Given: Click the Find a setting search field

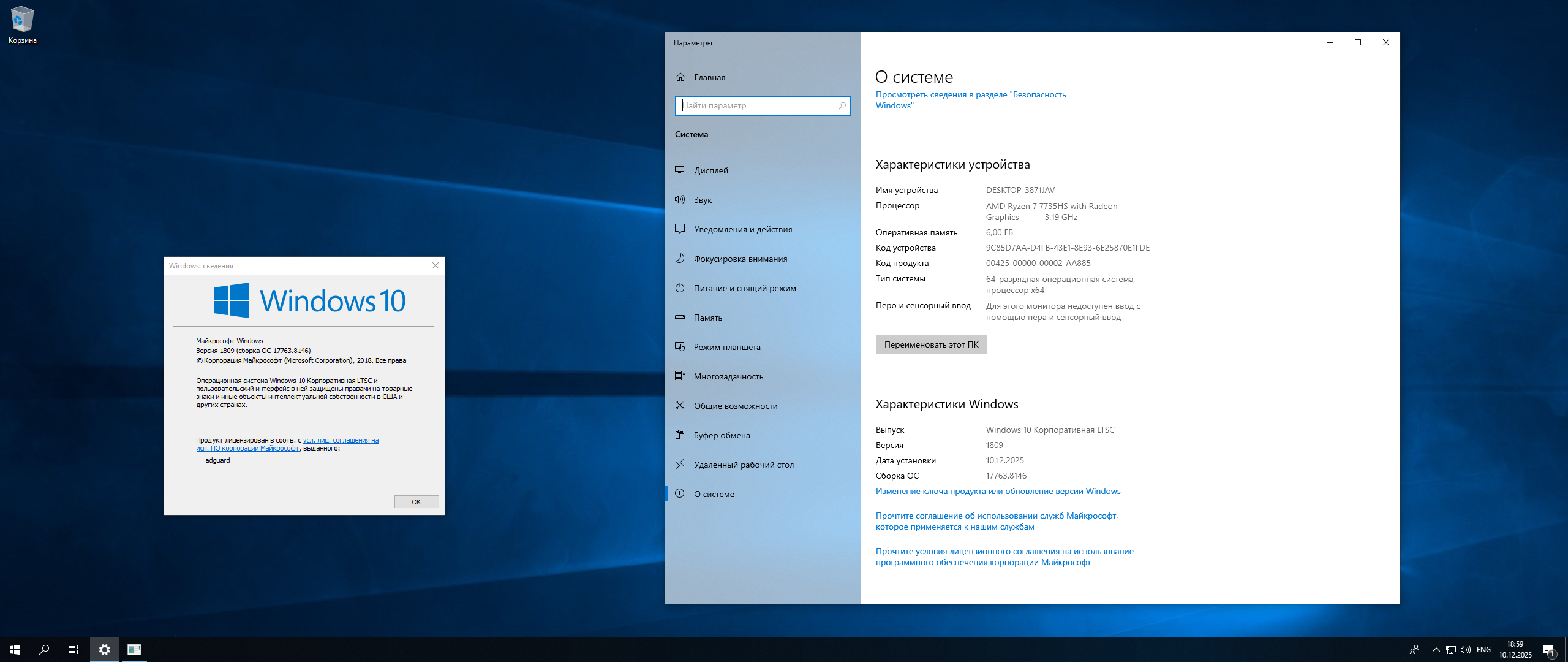Looking at the screenshot, I should (758, 105).
